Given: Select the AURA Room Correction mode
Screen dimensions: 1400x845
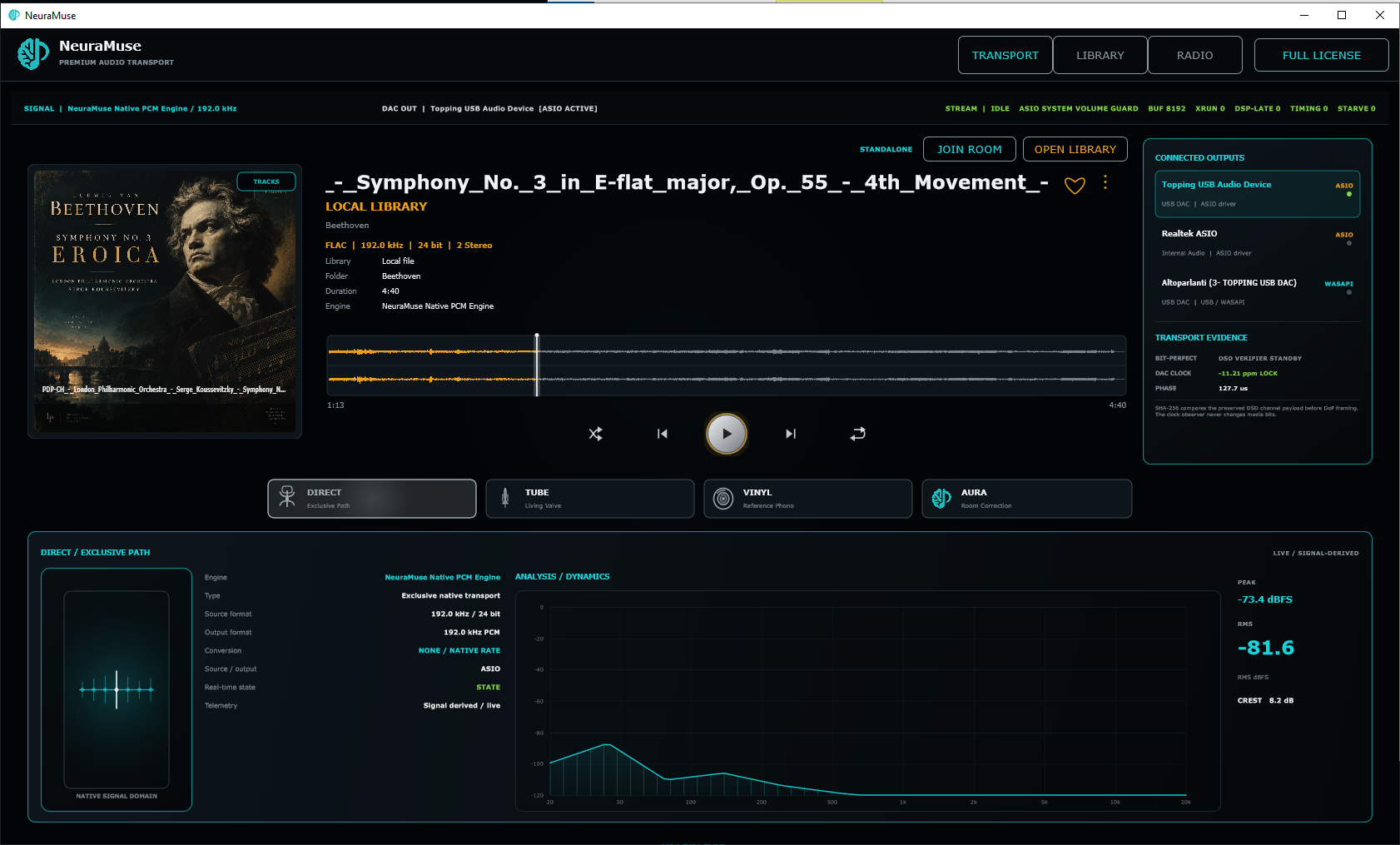Looking at the screenshot, I should [x=1027, y=499].
